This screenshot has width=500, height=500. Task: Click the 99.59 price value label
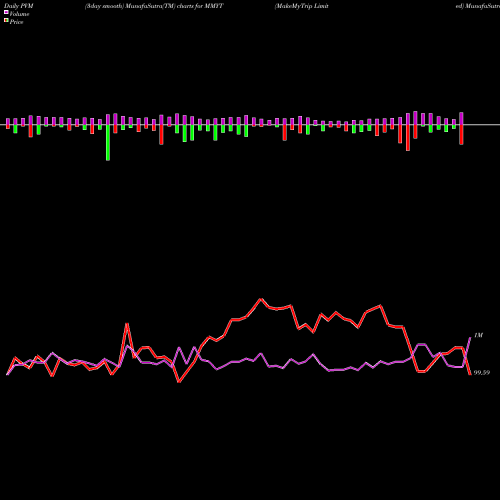click(482, 373)
